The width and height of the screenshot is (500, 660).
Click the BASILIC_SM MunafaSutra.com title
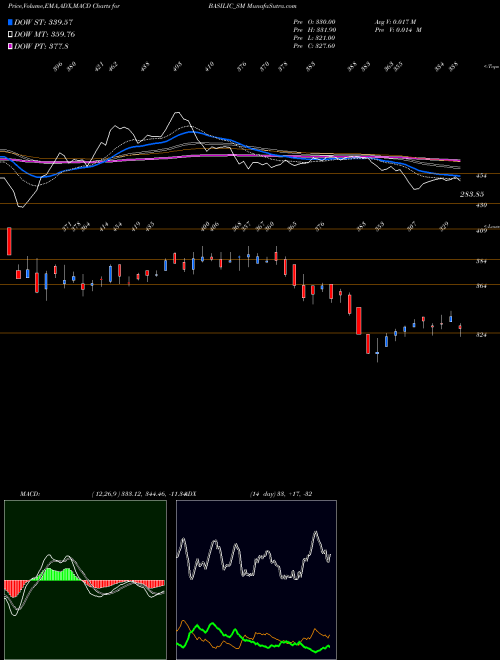252,6
